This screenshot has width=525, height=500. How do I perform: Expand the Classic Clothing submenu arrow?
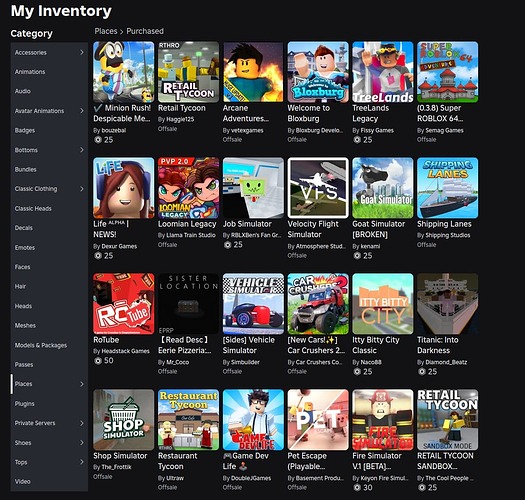(x=82, y=189)
